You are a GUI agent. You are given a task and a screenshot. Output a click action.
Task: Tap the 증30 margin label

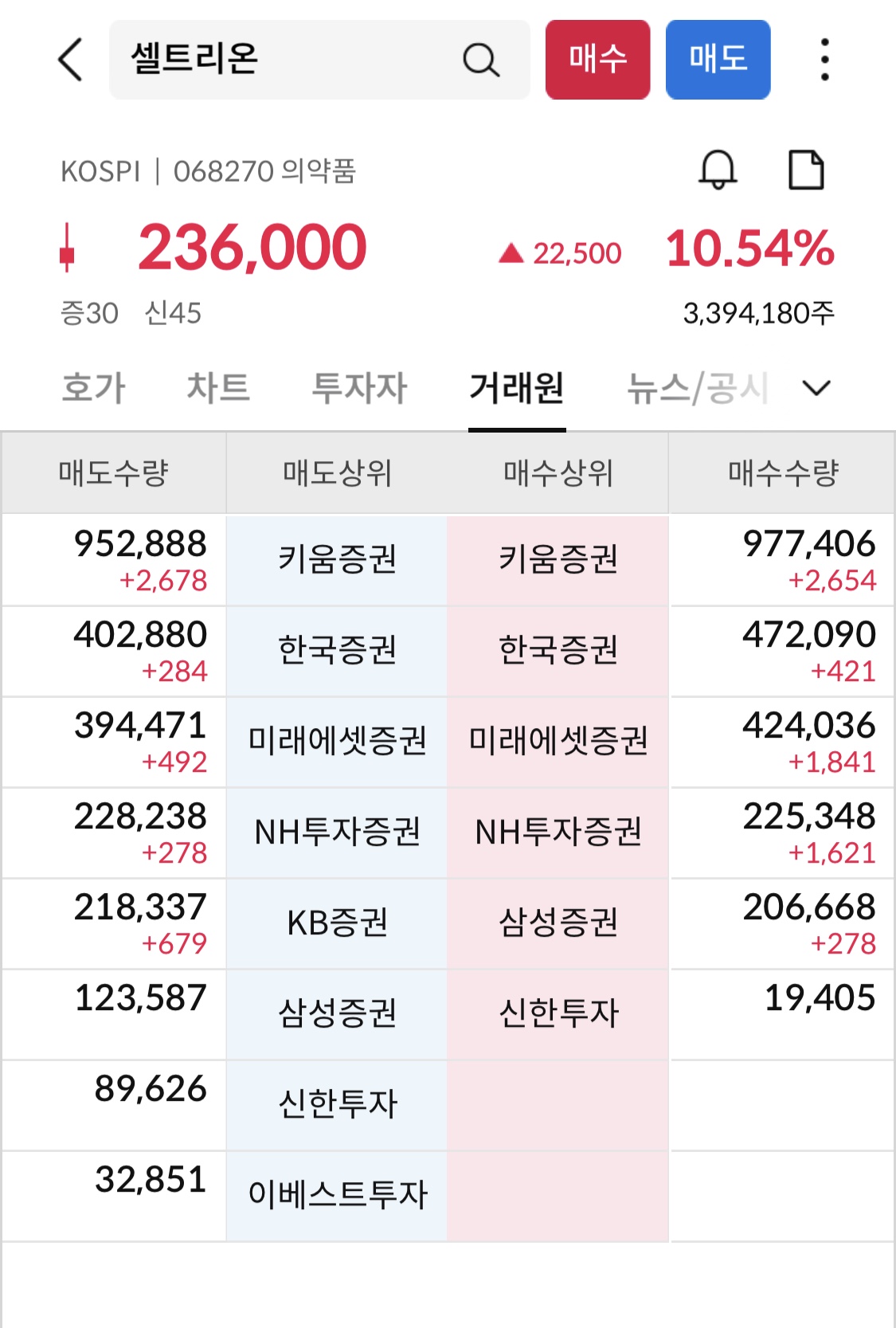pos(89,313)
